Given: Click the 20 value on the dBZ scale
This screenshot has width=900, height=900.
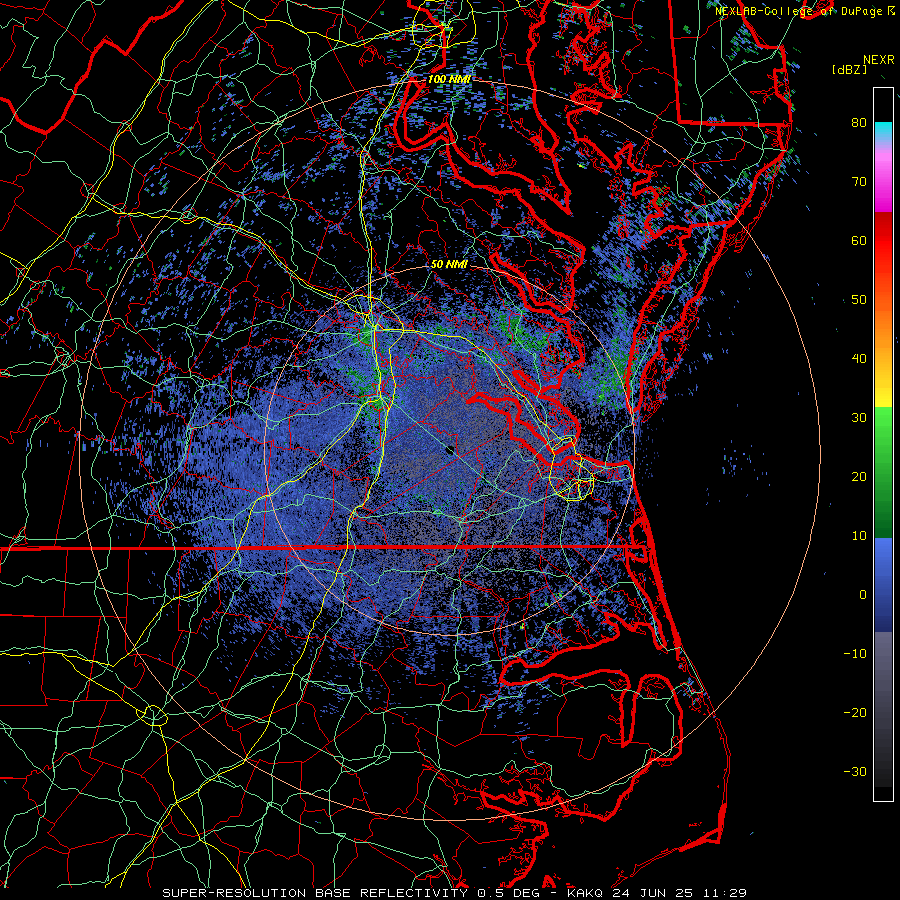Looking at the screenshot, I should [859, 476].
